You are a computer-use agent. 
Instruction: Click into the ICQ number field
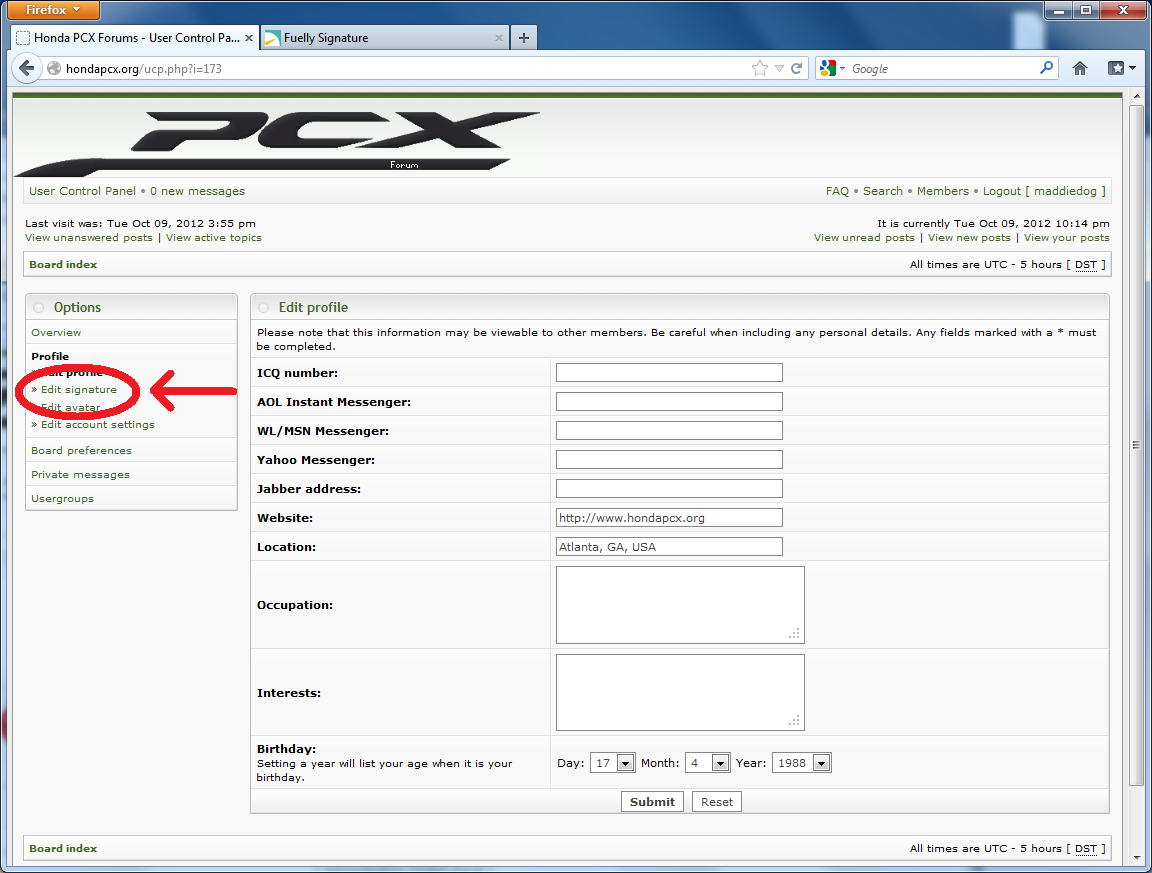(669, 373)
